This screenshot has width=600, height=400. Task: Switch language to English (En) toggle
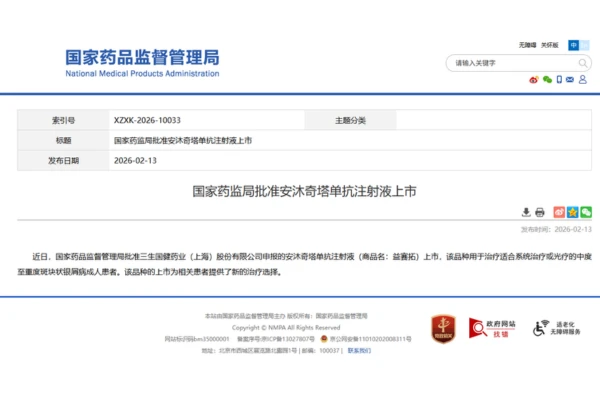[585, 45]
